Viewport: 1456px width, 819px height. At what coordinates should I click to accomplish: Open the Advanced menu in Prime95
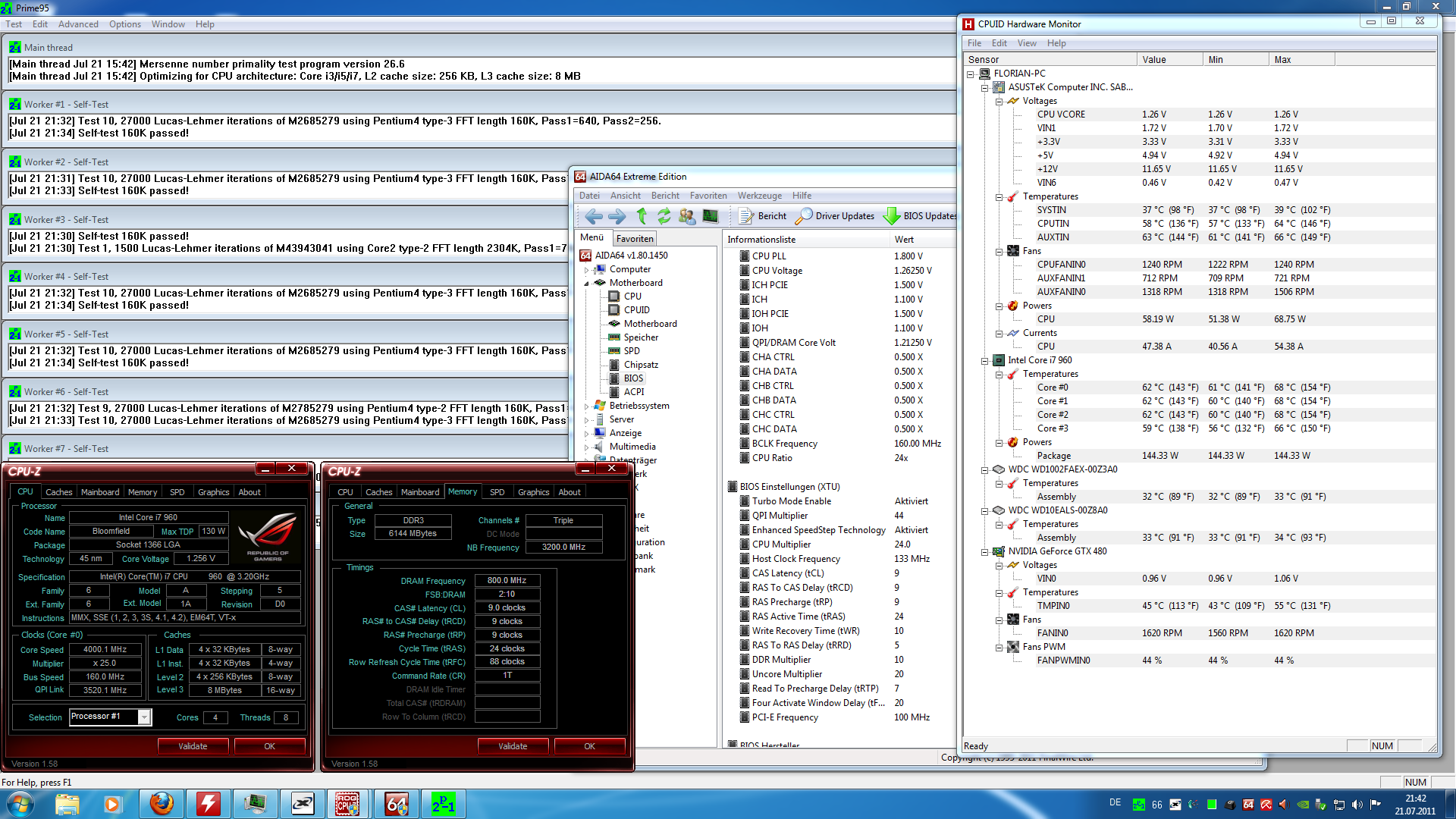pyautogui.click(x=78, y=24)
